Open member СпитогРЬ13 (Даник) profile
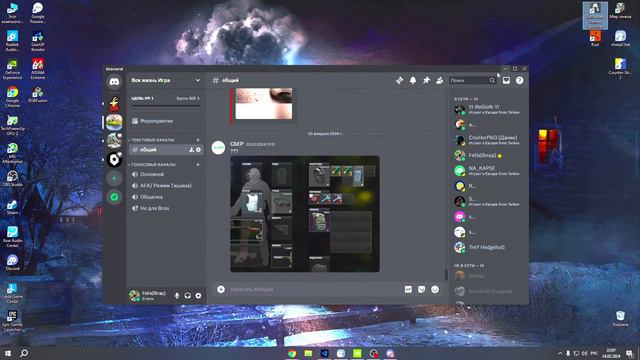The image size is (640, 360). 489,140
